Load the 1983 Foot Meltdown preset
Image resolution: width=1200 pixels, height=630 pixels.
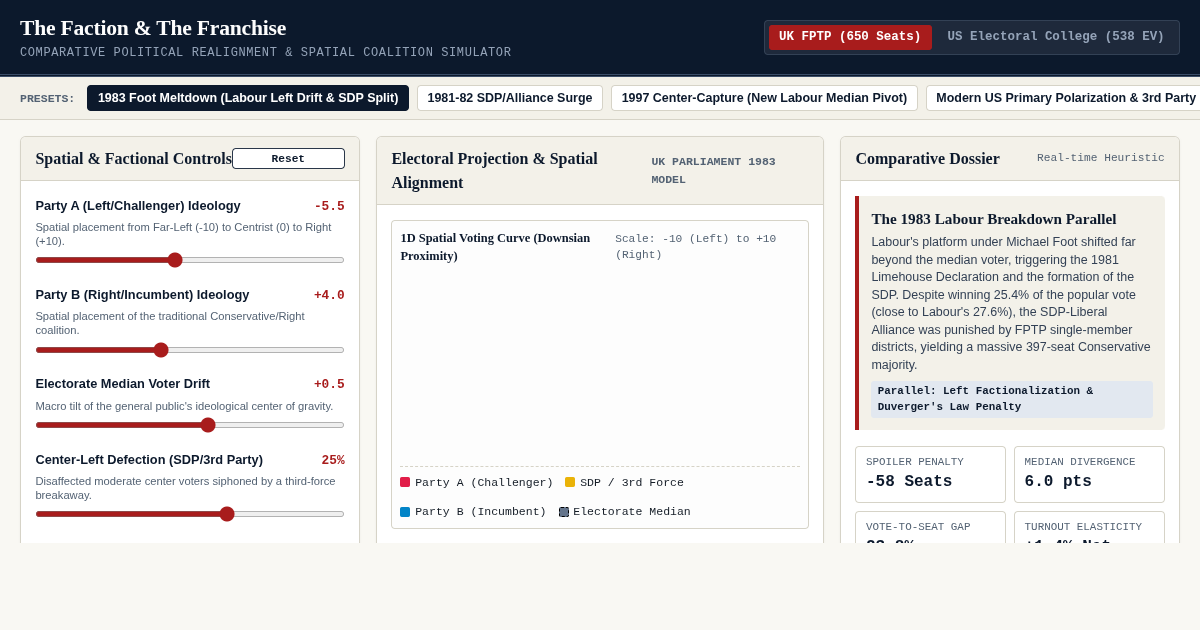[248, 98]
